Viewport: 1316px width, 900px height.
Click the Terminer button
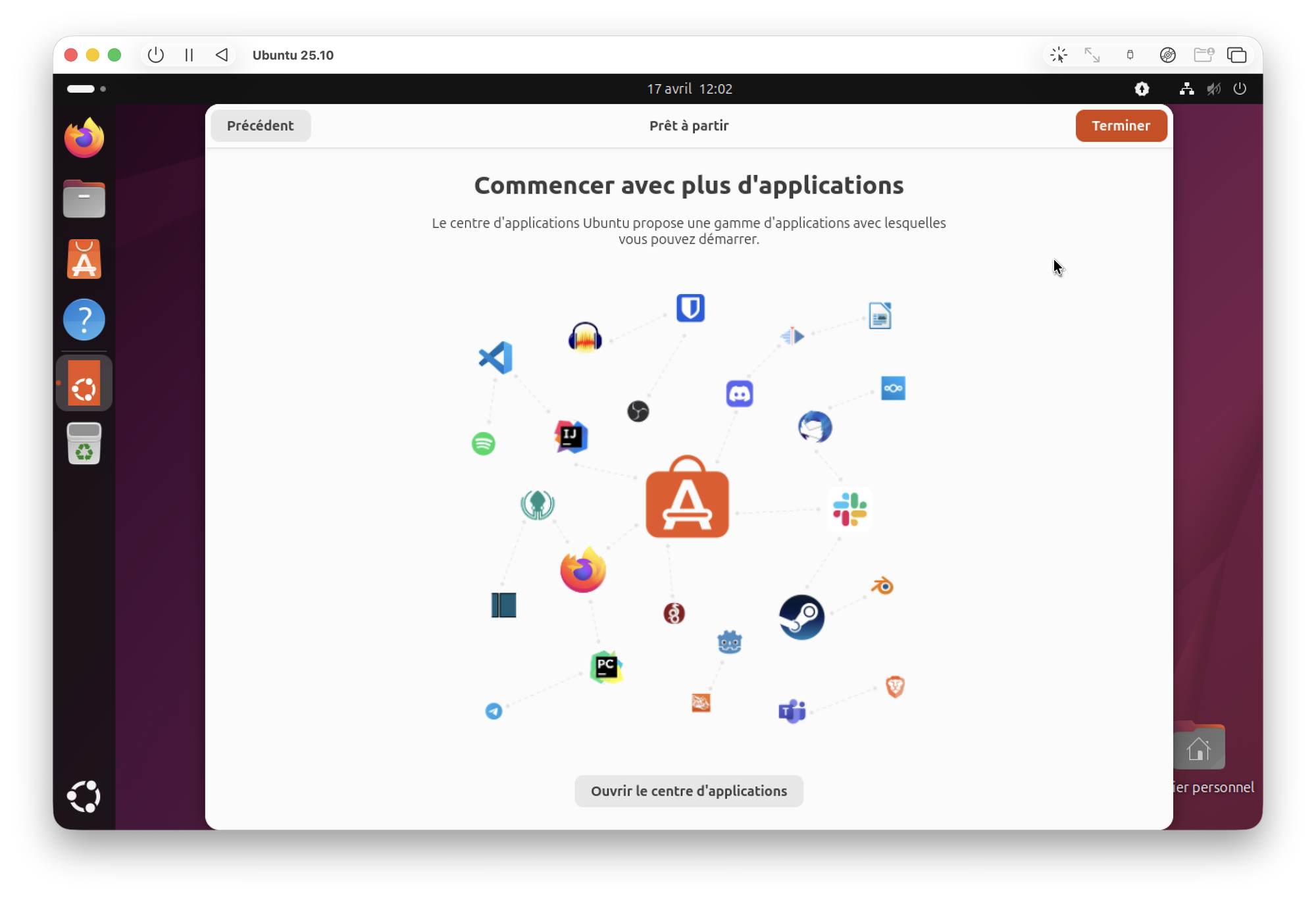click(1121, 126)
